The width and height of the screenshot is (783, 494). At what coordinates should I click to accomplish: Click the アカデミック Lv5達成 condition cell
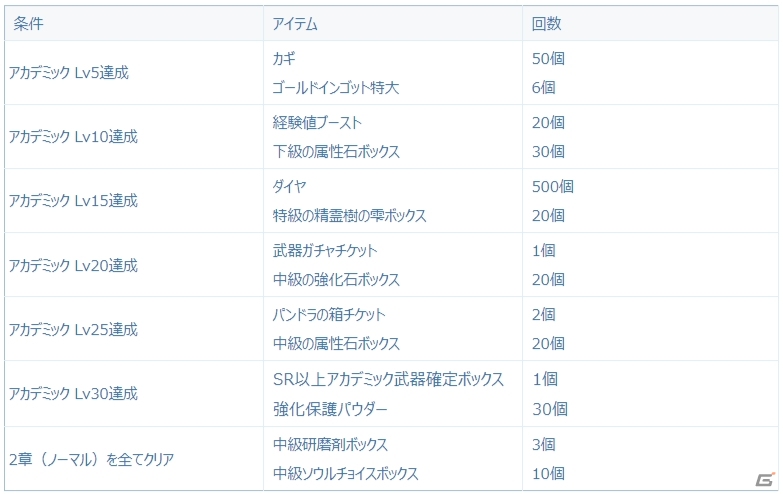[134, 73]
